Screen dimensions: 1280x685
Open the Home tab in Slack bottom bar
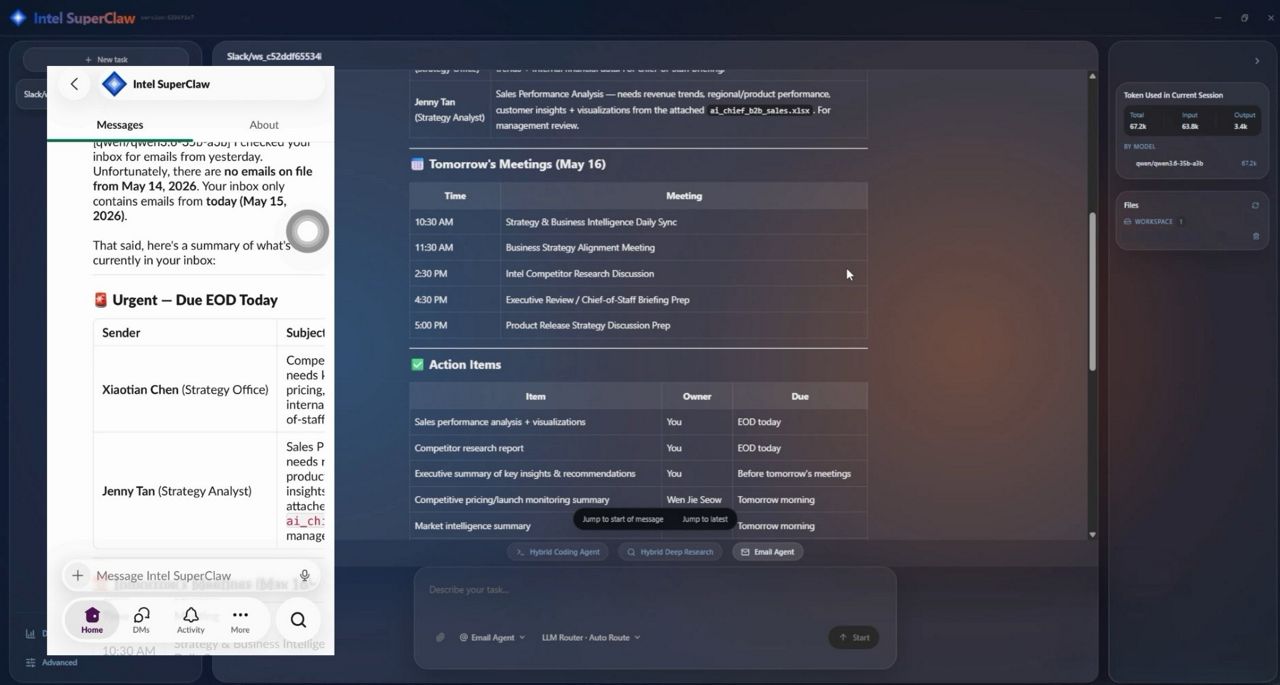(x=92, y=620)
